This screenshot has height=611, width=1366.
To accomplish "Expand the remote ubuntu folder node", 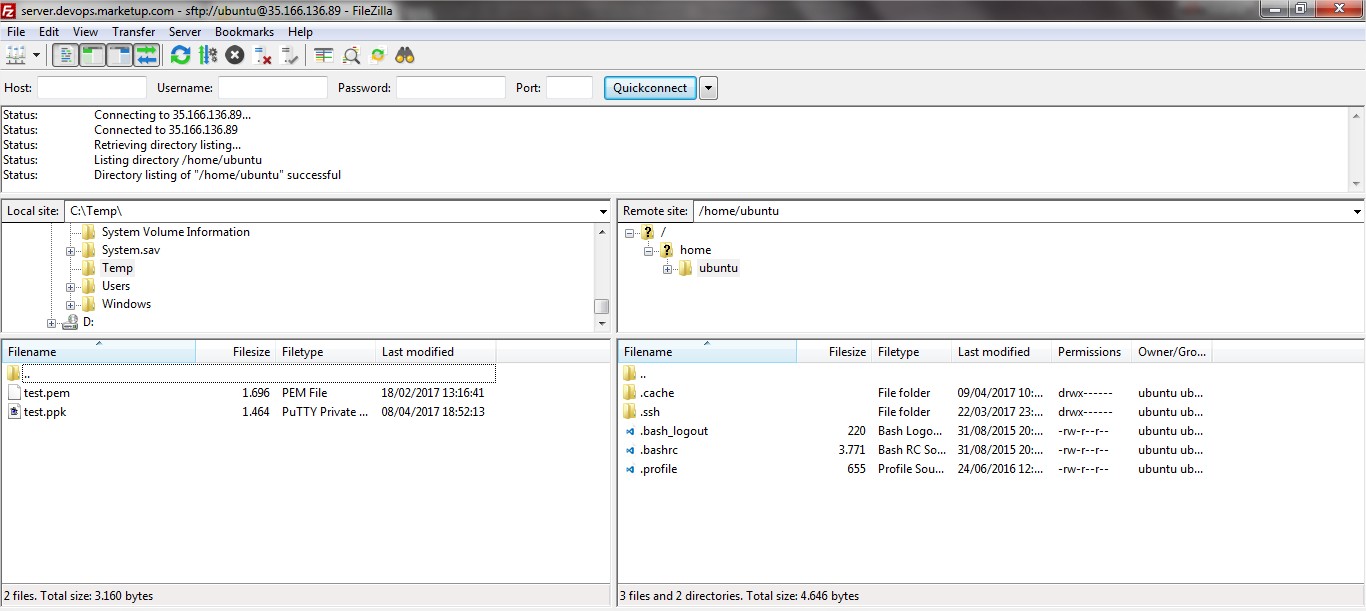I will (x=668, y=269).
